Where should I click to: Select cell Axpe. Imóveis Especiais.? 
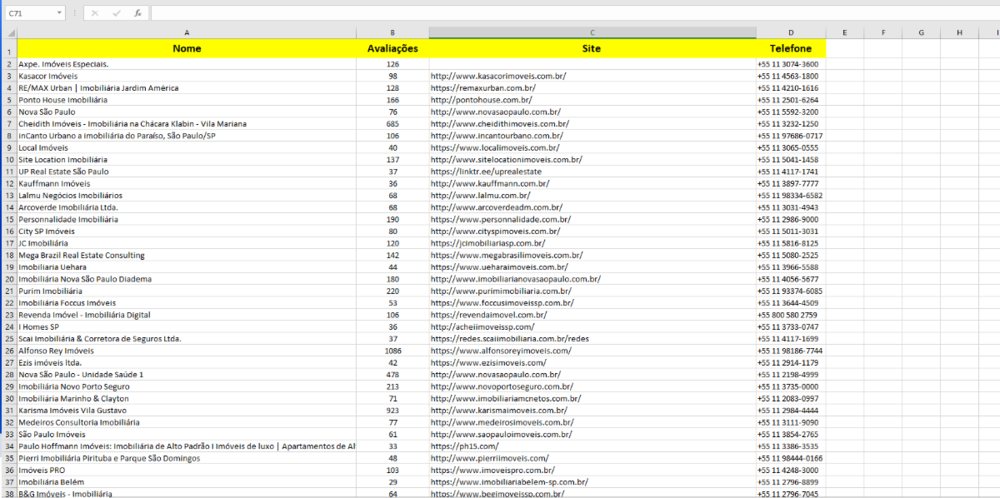[x=186, y=64]
